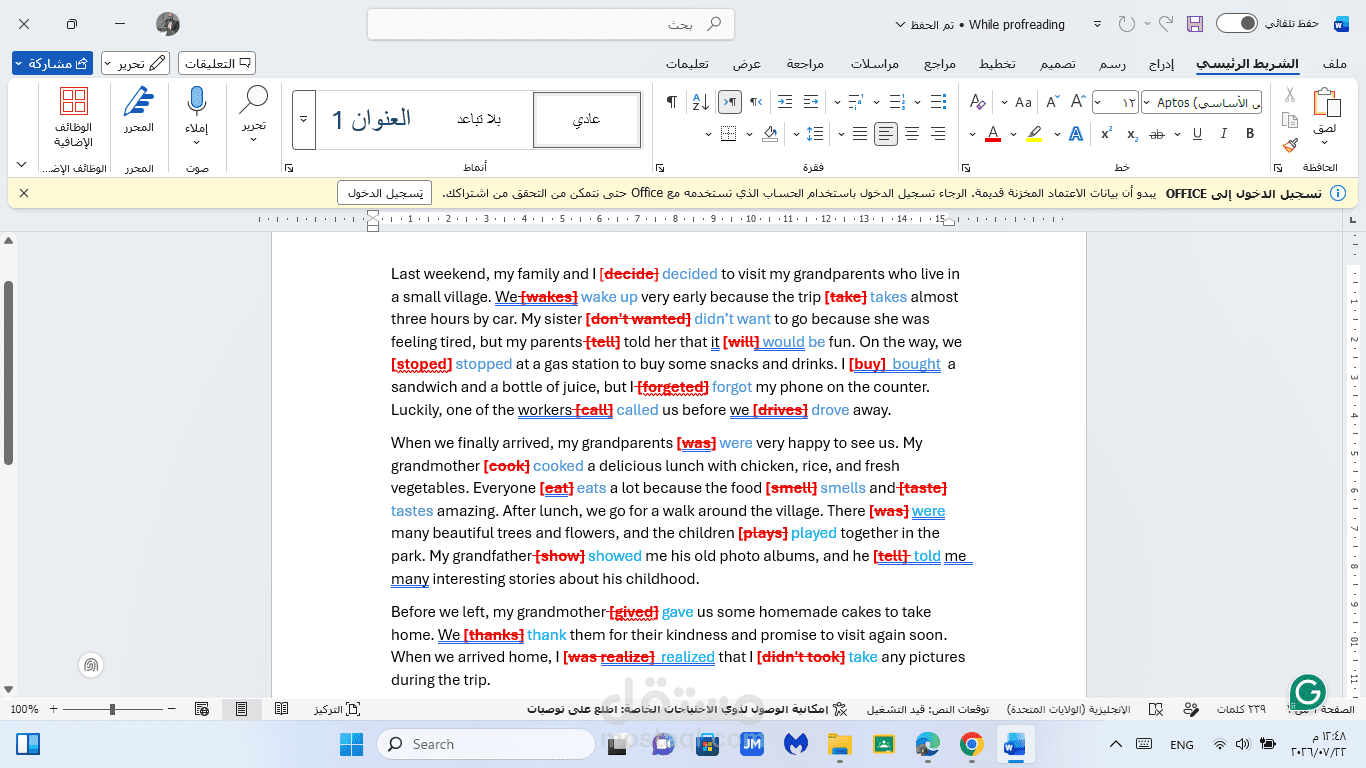Switch to the تخطيط tab

[997, 63]
